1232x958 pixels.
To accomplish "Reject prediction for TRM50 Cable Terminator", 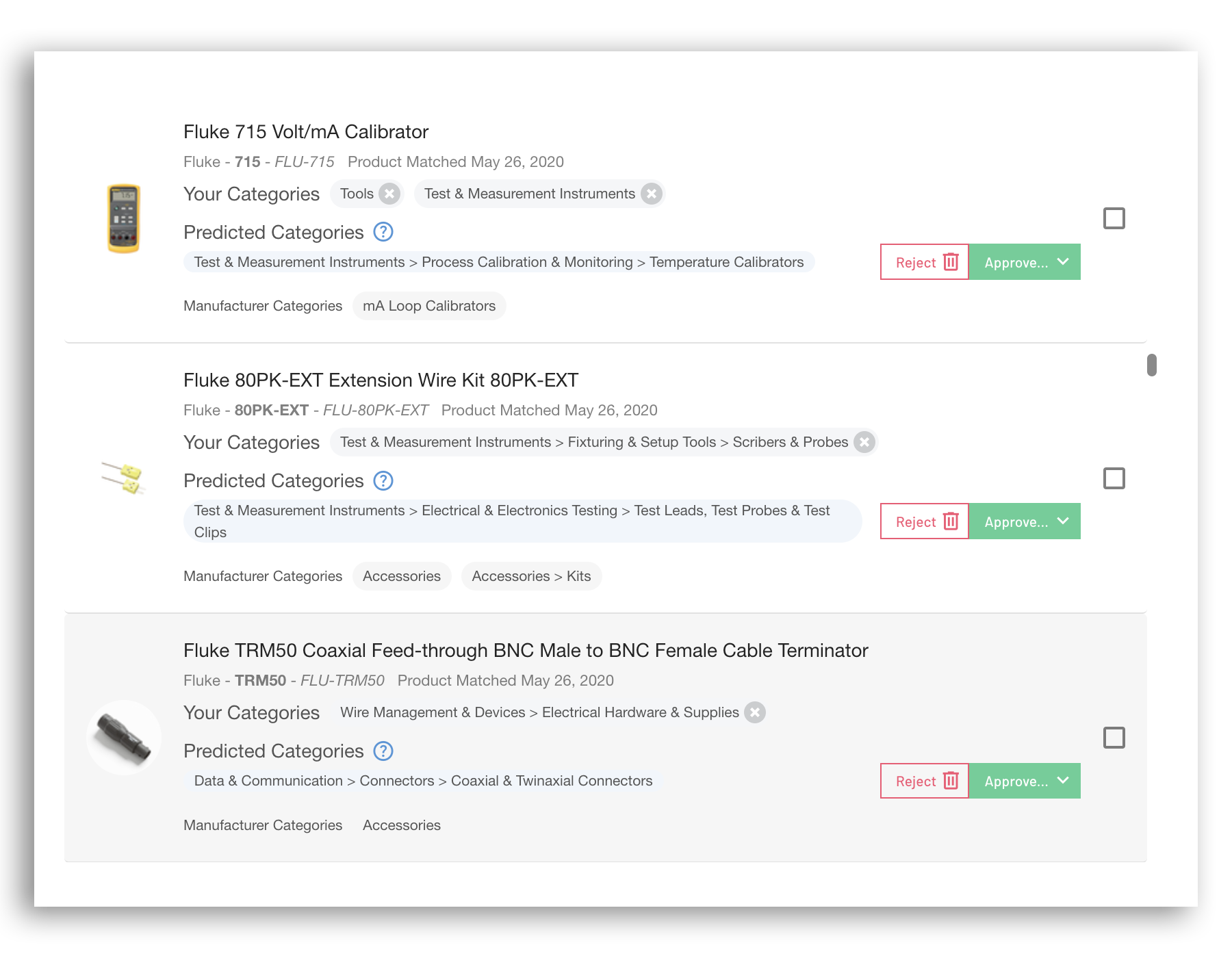I will pyautogui.click(x=925, y=781).
